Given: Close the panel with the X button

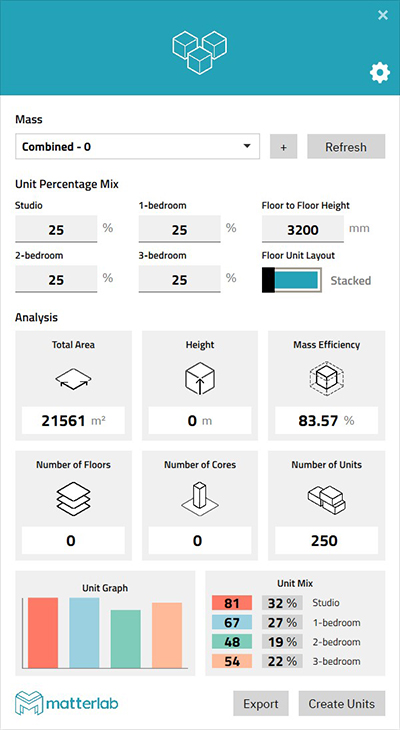Looking at the screenshot, I should click(383, 15).
